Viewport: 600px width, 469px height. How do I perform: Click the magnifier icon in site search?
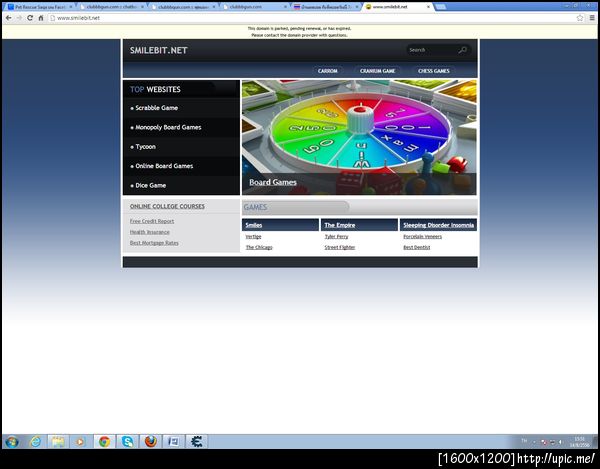[462, 50]
